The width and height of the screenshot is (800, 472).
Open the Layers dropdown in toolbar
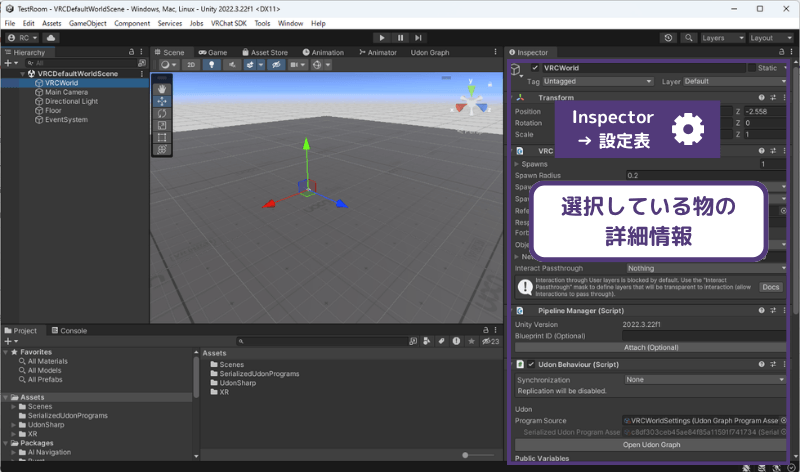[x=722, y=38]
